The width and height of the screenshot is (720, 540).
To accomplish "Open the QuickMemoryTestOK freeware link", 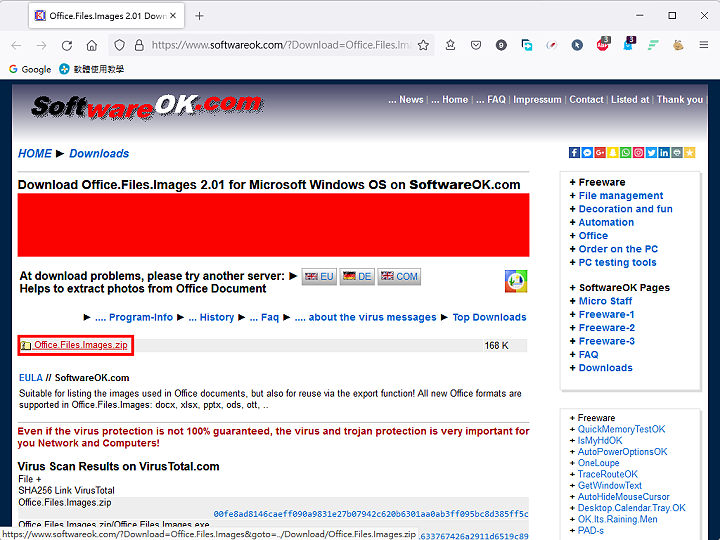I will (x=621, y=429).
